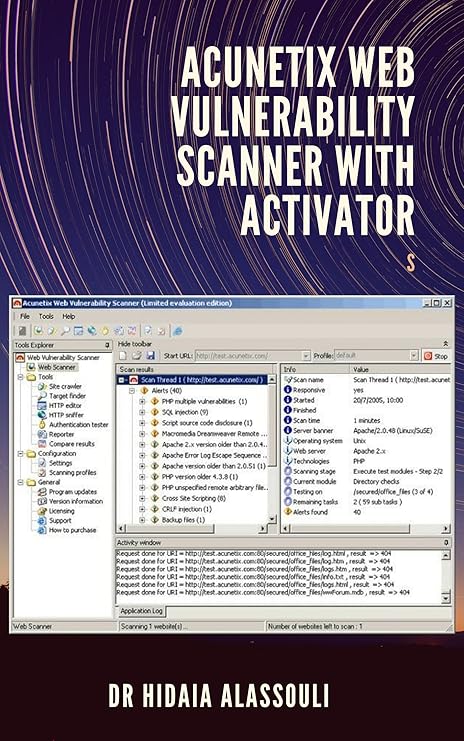Open Reporter in Tools Explorer tree
The image size is (464, 741).
(61, 434)
